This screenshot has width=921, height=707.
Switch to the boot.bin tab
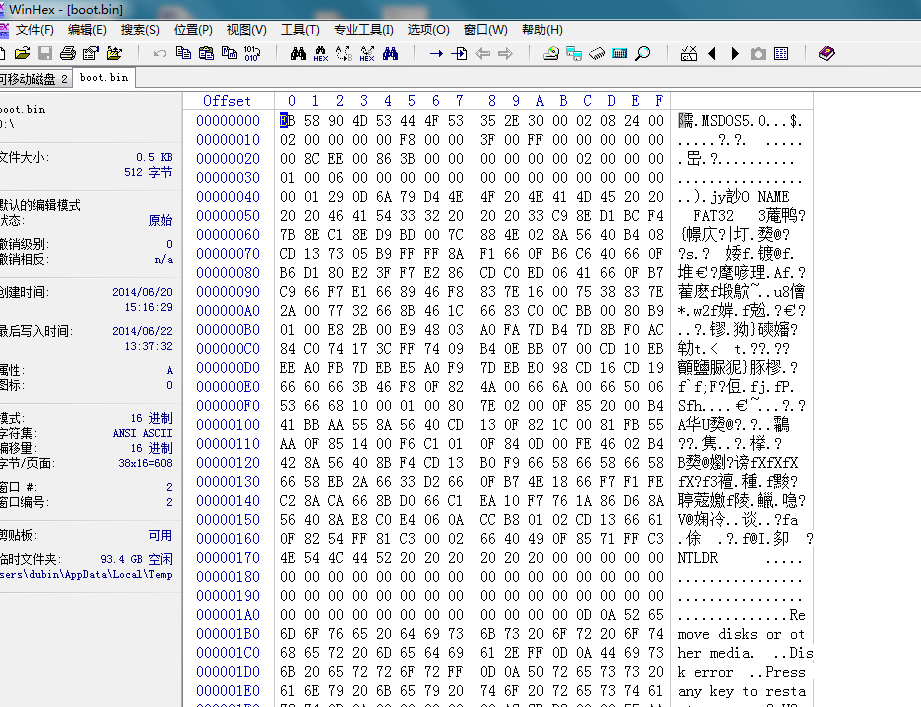pos(104,78)
